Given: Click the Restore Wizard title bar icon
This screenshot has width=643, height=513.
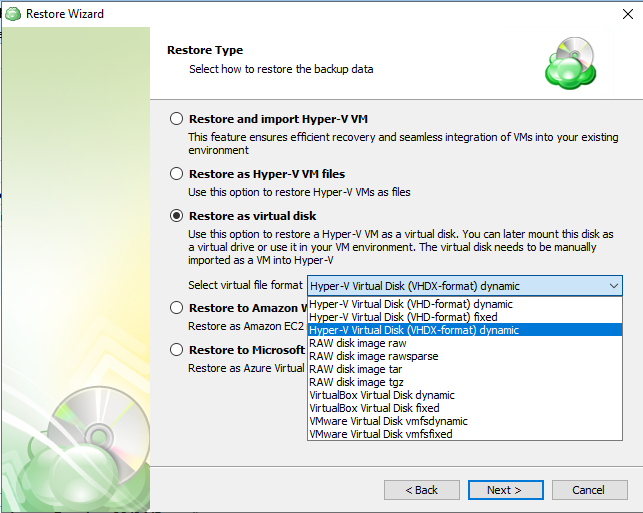Looking at the screenshot, I should [x=12, y=14].
